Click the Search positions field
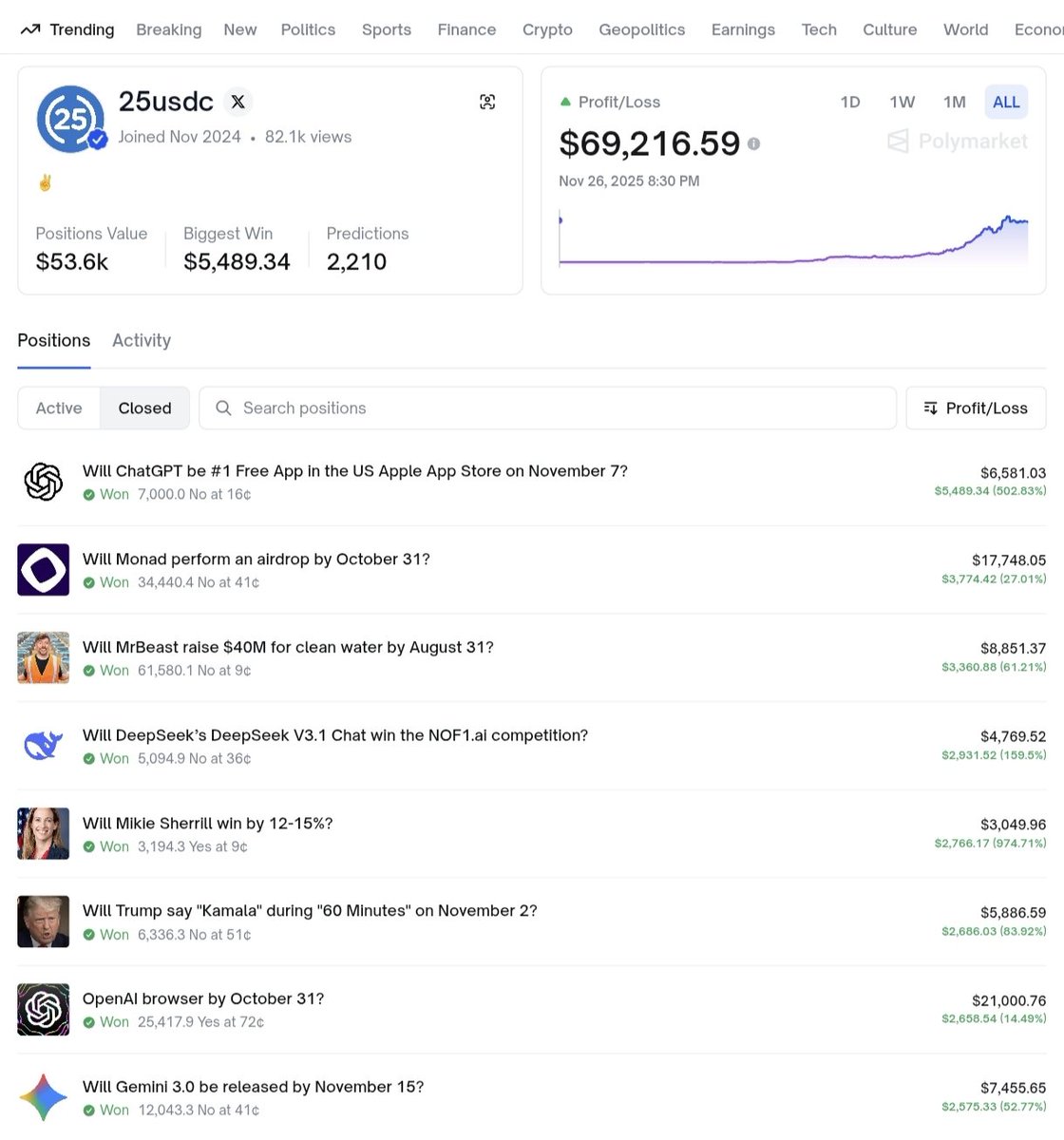Screen dimensions: 1064x1140 click(x=547, y=408)
